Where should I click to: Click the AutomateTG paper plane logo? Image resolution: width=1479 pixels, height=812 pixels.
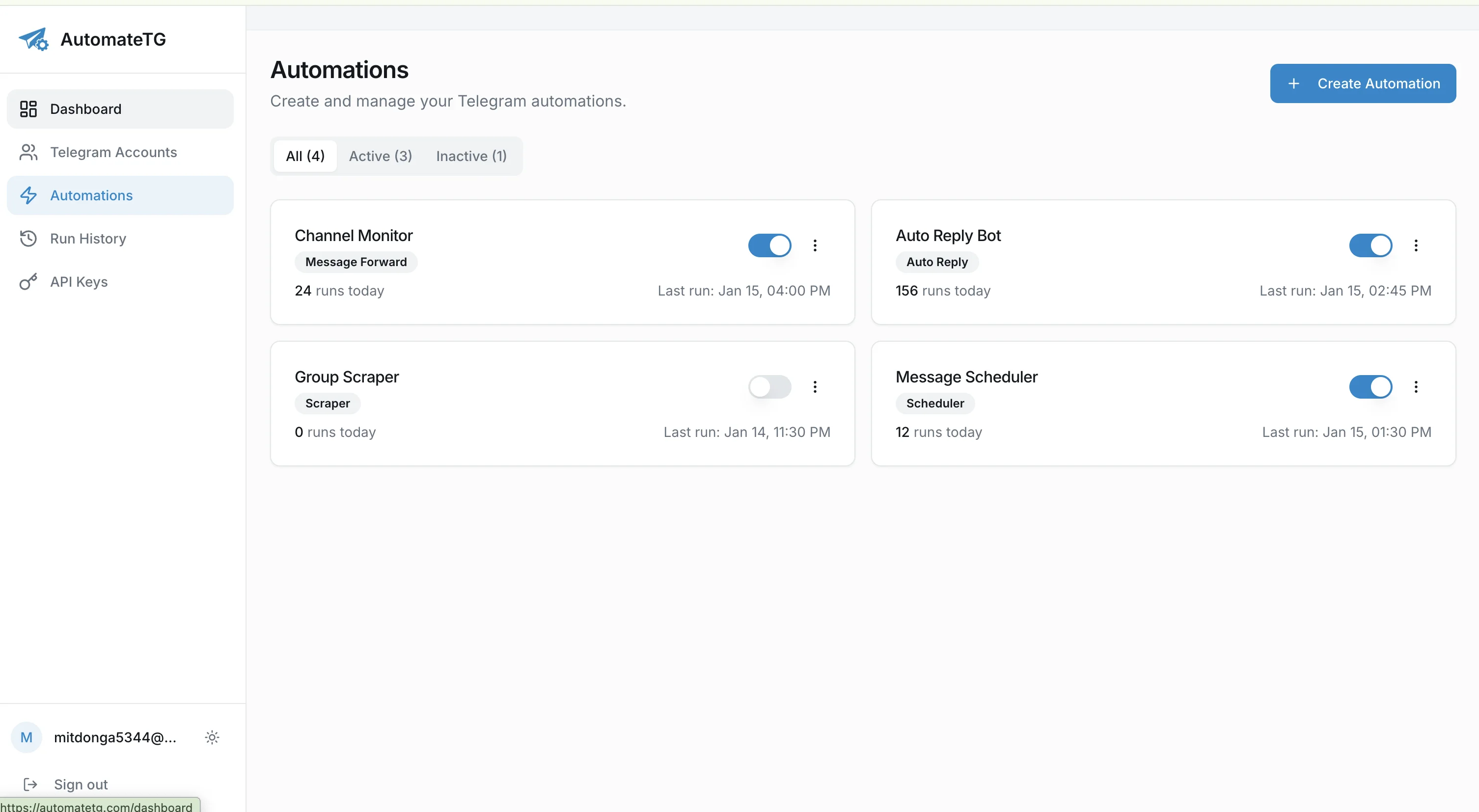(x=33, y=39)
